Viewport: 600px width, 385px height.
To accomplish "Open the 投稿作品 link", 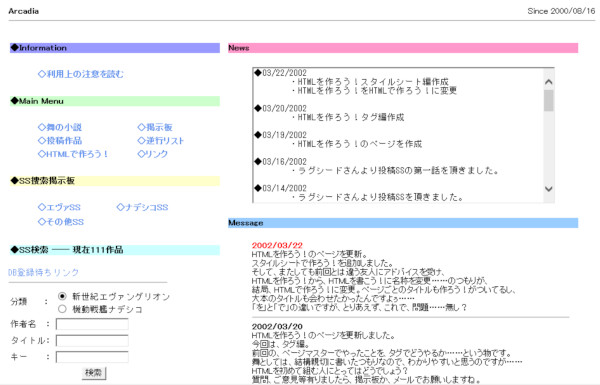I will pyautogui.click(x=60, y=140).
